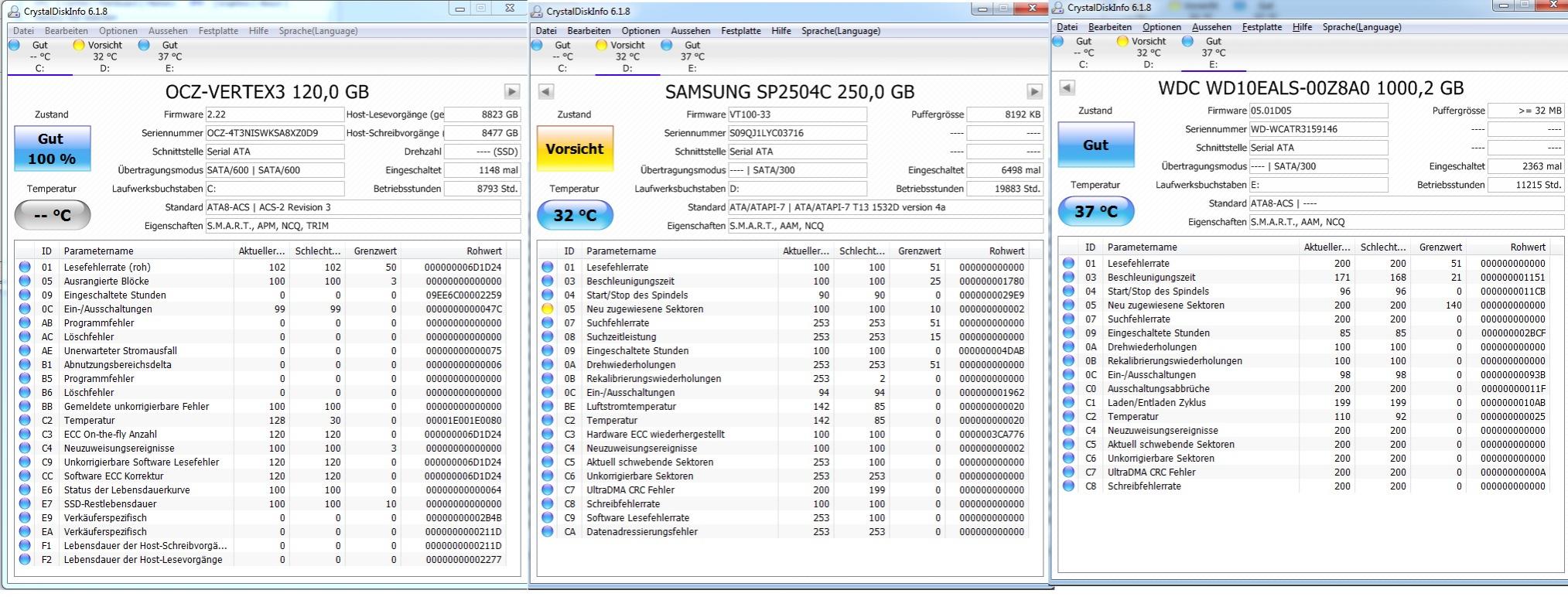Click Gut health button in WDC window

click(x=1095, y=145)
